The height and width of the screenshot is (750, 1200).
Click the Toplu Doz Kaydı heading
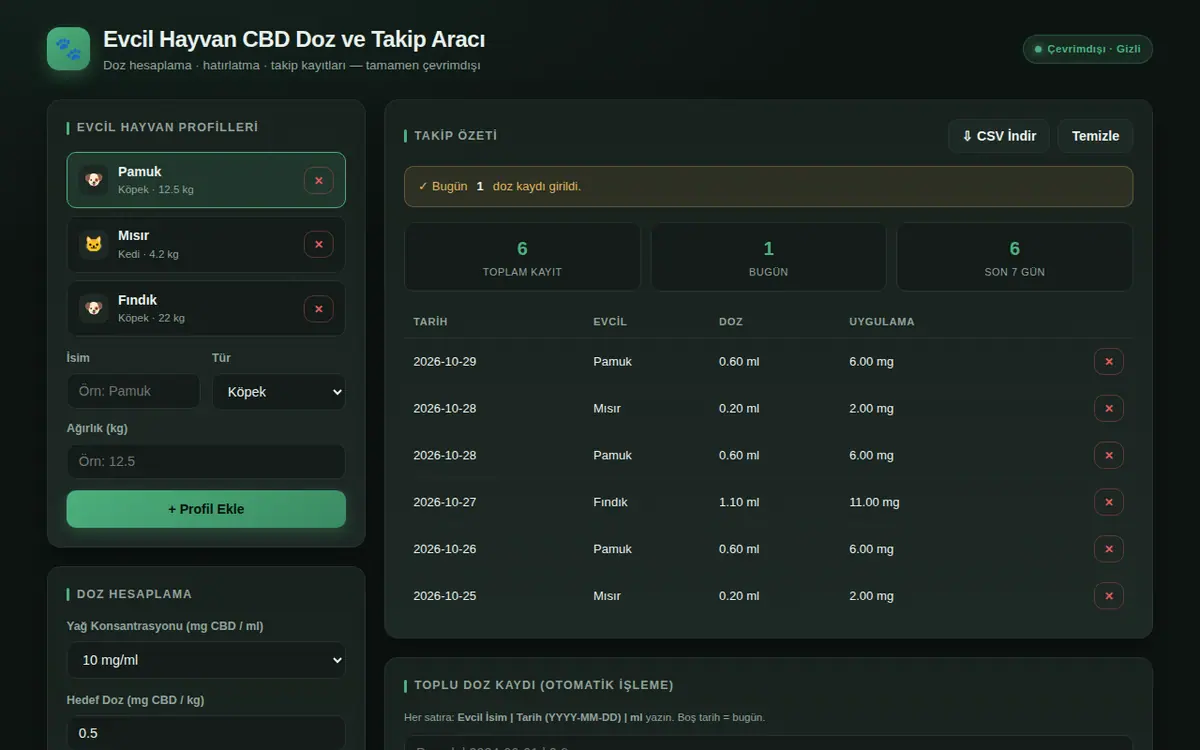pos(544,685)
